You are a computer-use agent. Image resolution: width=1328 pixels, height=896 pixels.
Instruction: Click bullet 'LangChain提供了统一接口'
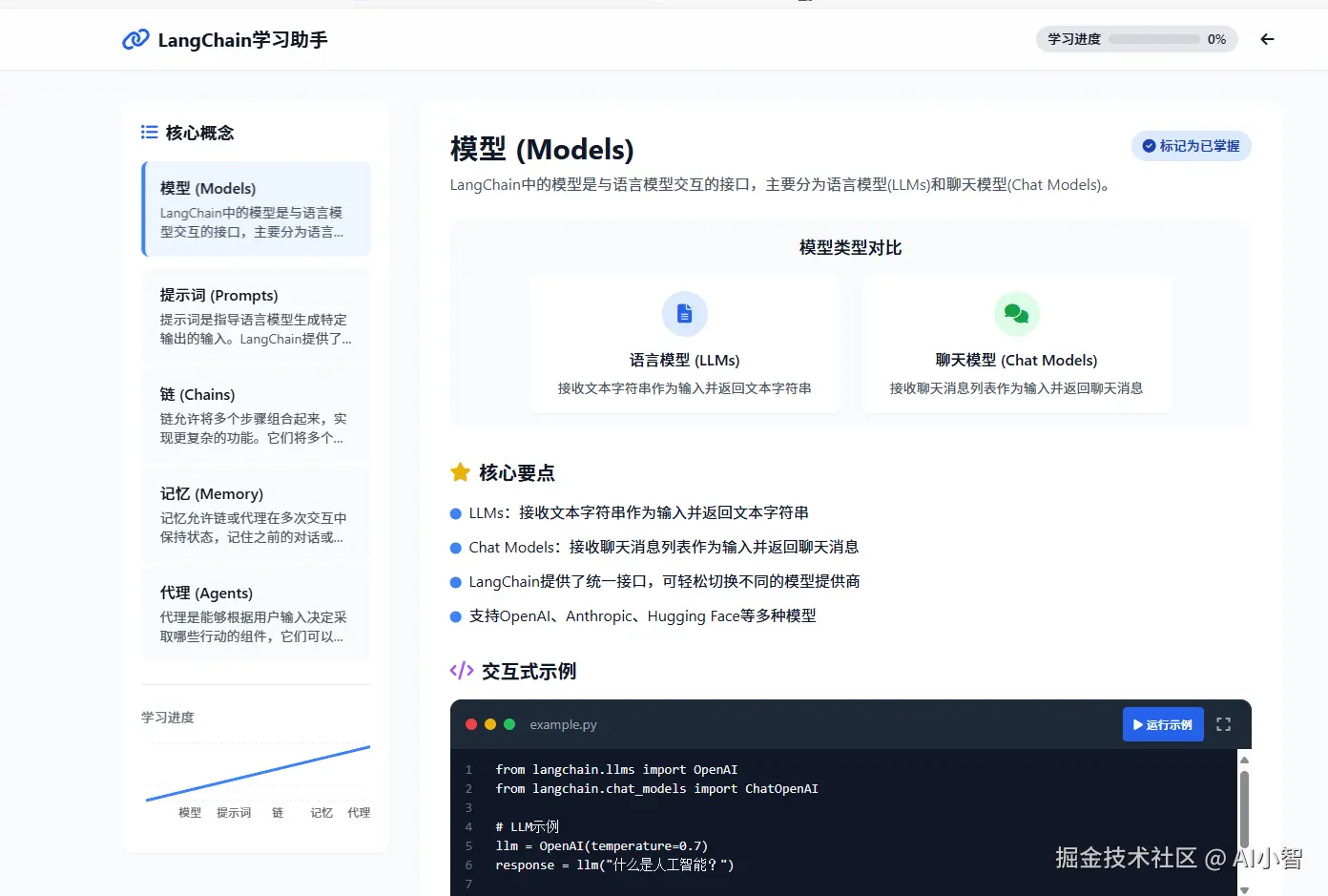(x=664, y=582)
